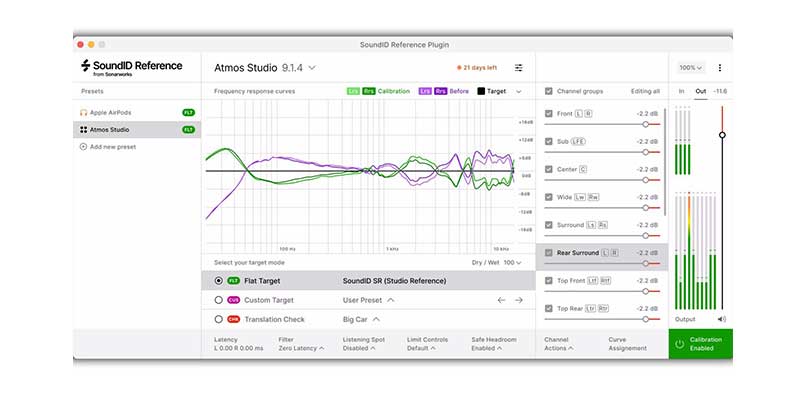Select the Apple AirPods preset
800x400 pixels.
coord(137,113)
